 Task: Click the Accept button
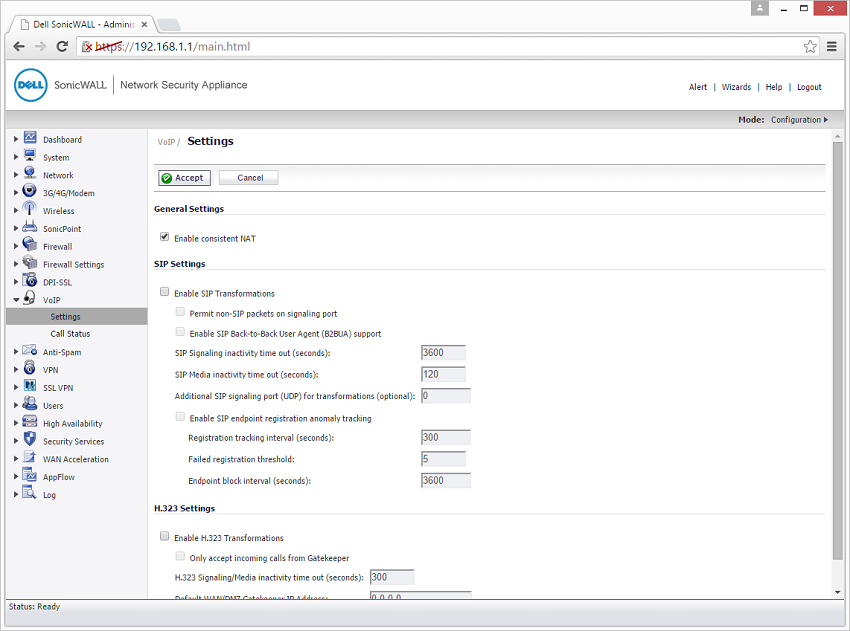tap(184, 178)
